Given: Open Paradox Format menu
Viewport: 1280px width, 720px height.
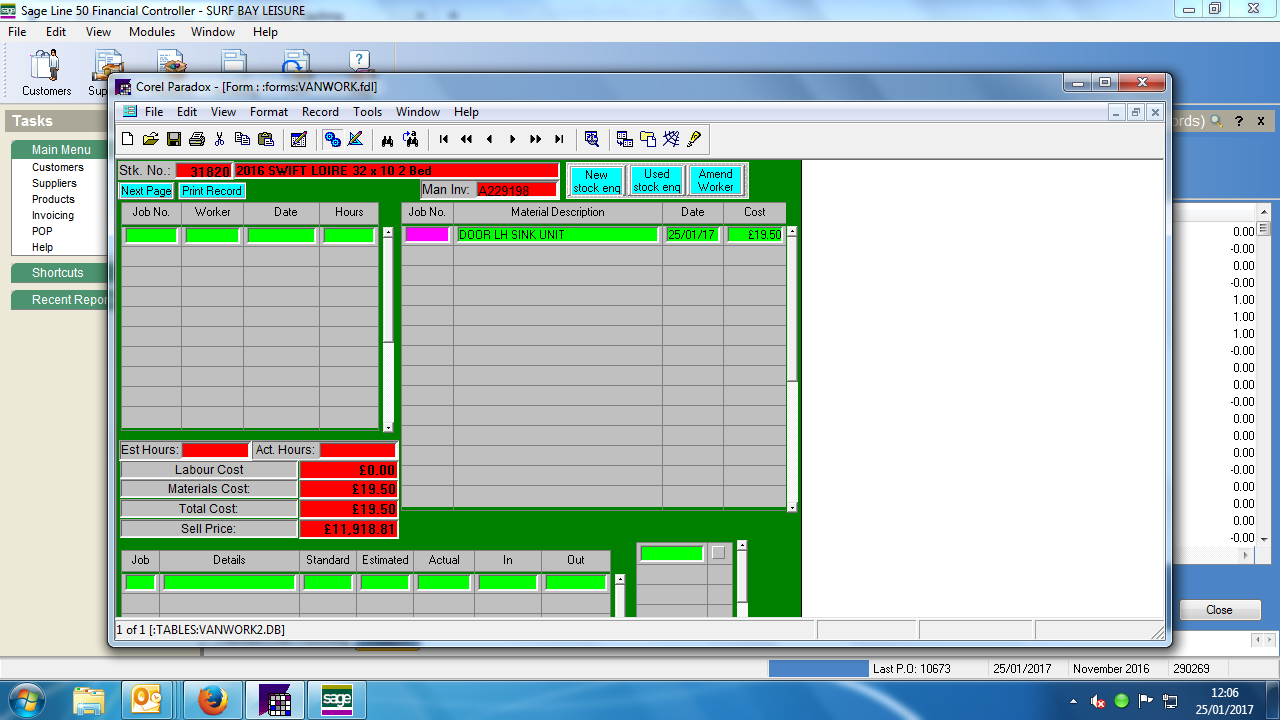Looking at the screenshot, I should pos(269,112).
